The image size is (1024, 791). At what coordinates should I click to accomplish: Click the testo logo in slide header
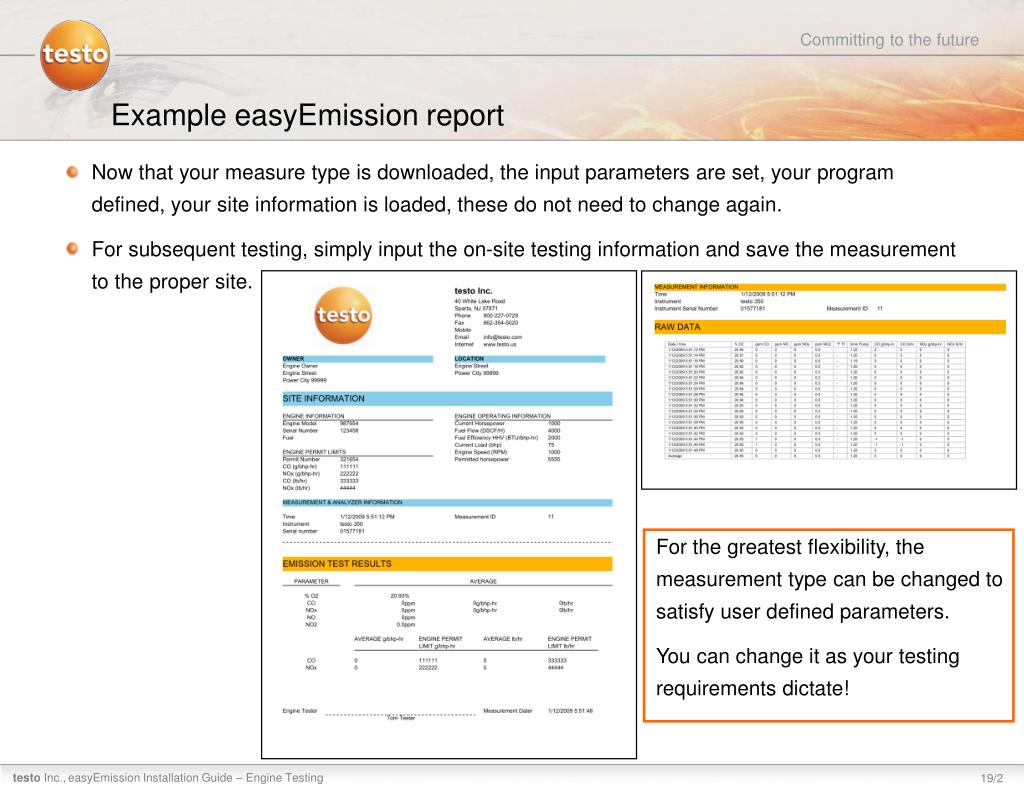[x=74, y=55]
